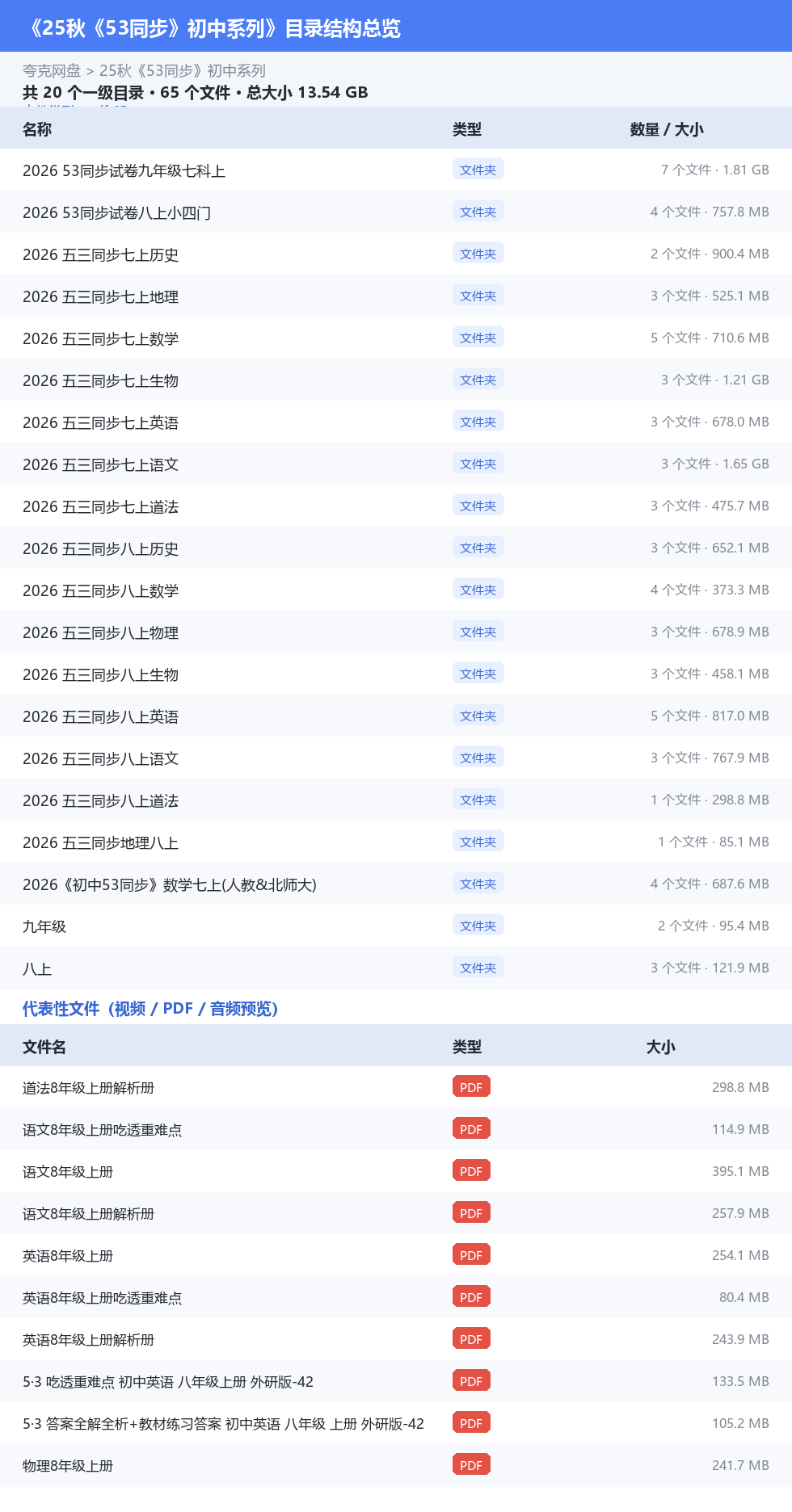Click the 文件夹 tag for 八上物理 row
Viewport: 792px width, 1512px height.
coord(478,632)
